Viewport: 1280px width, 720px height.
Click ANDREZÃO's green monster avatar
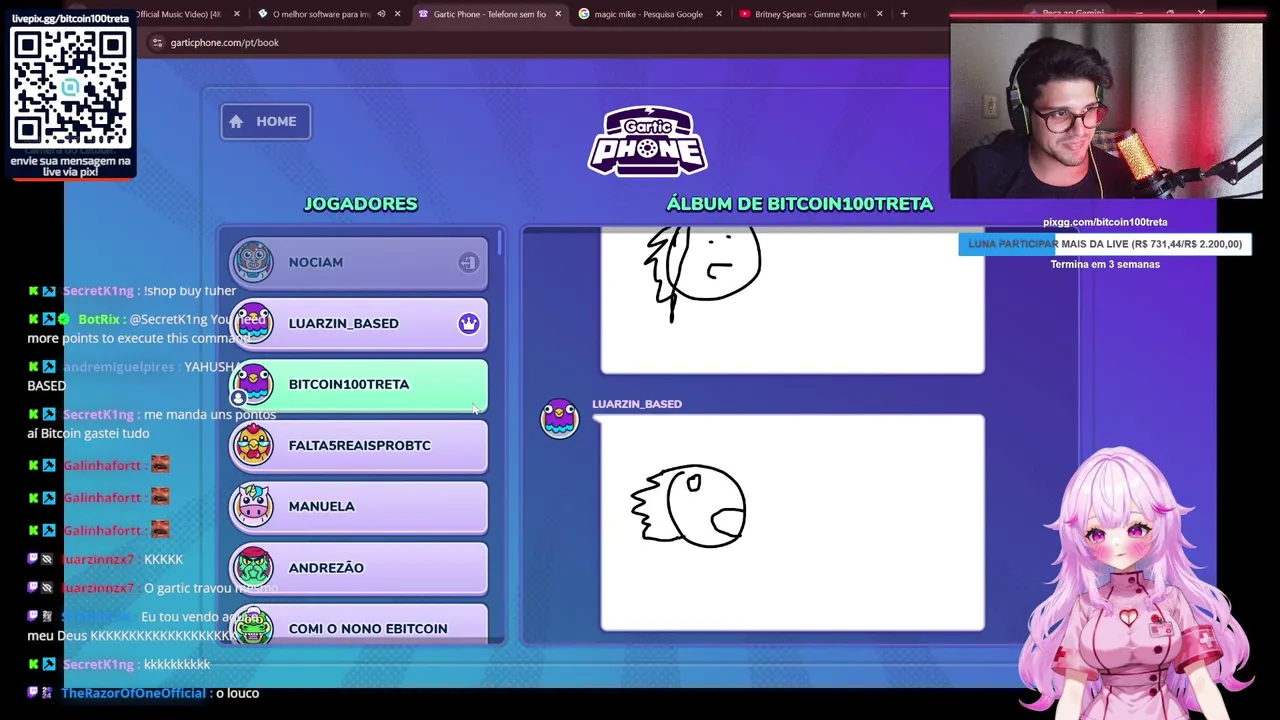tap(253, 567)
